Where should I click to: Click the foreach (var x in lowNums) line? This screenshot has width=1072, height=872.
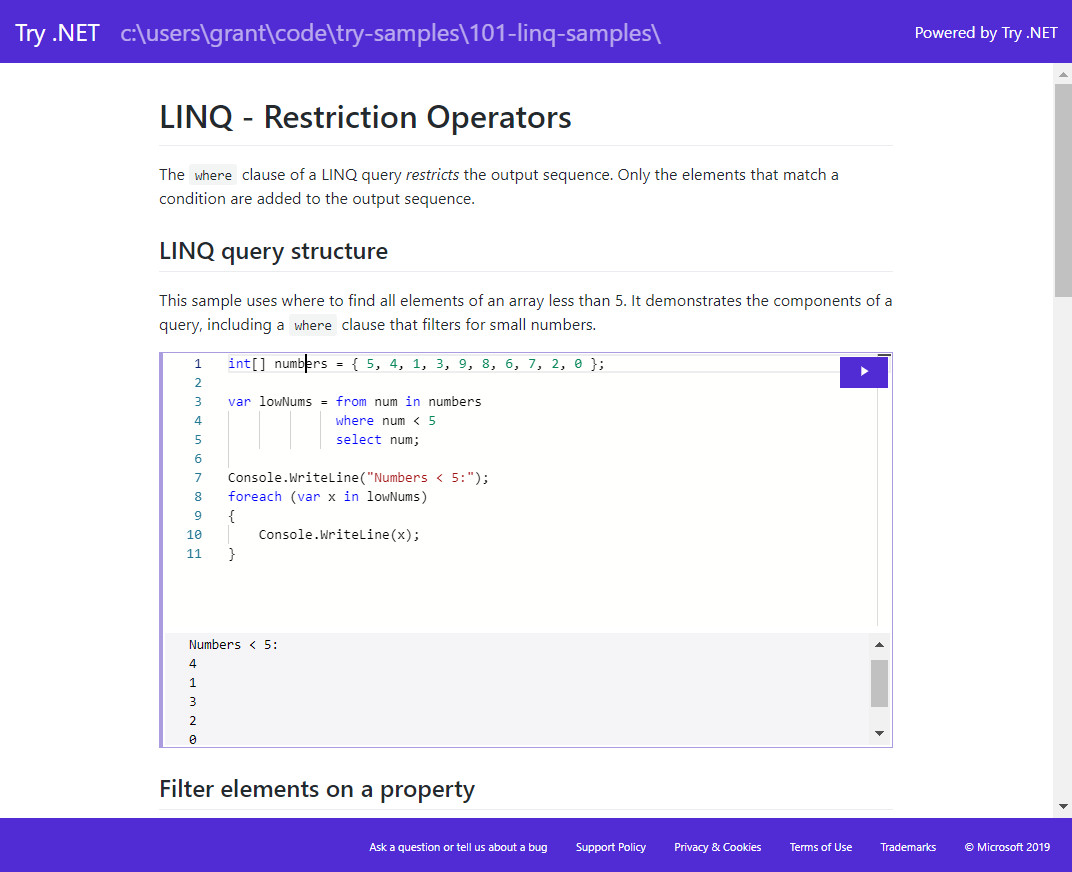click(x=327, y=497)
